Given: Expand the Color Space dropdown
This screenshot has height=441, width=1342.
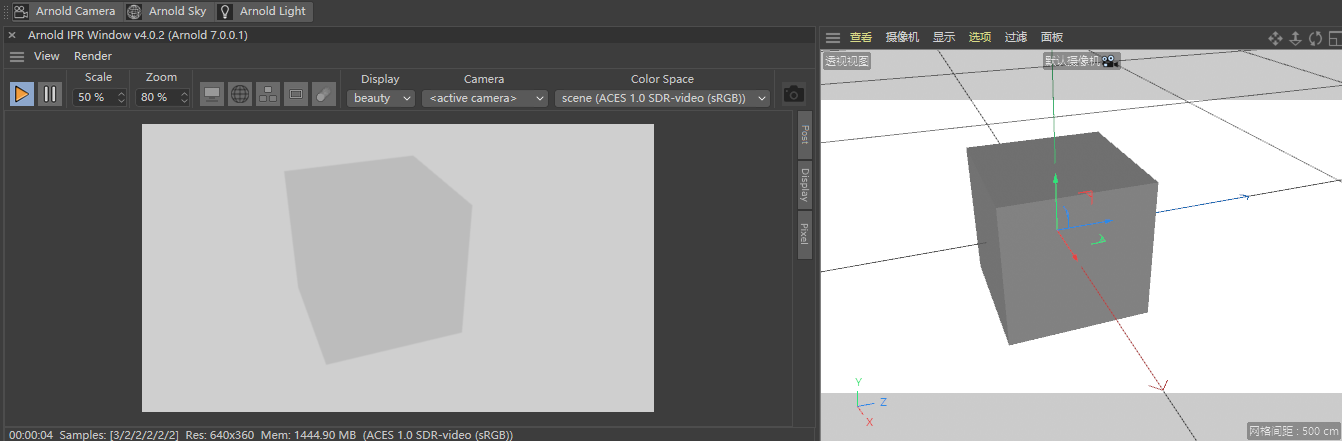Looking at the screenshot, I should tap(662, 98).
